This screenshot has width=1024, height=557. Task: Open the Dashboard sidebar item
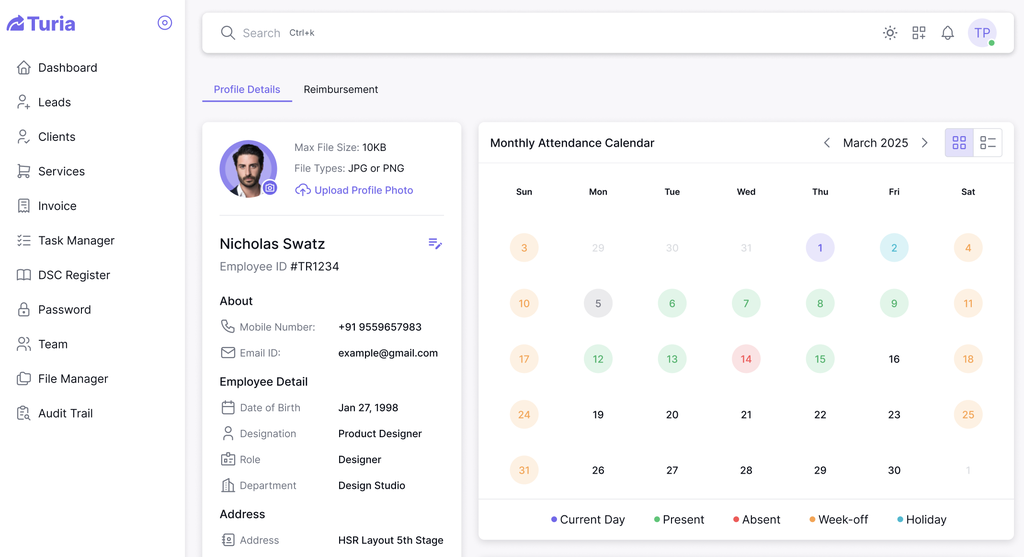57,67
